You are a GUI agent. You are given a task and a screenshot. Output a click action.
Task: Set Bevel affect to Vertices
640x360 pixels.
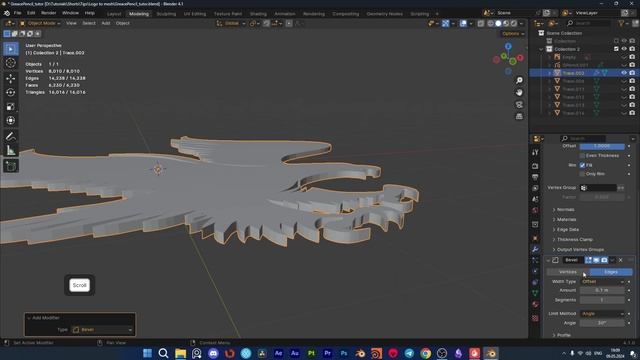tap(568, 272)
